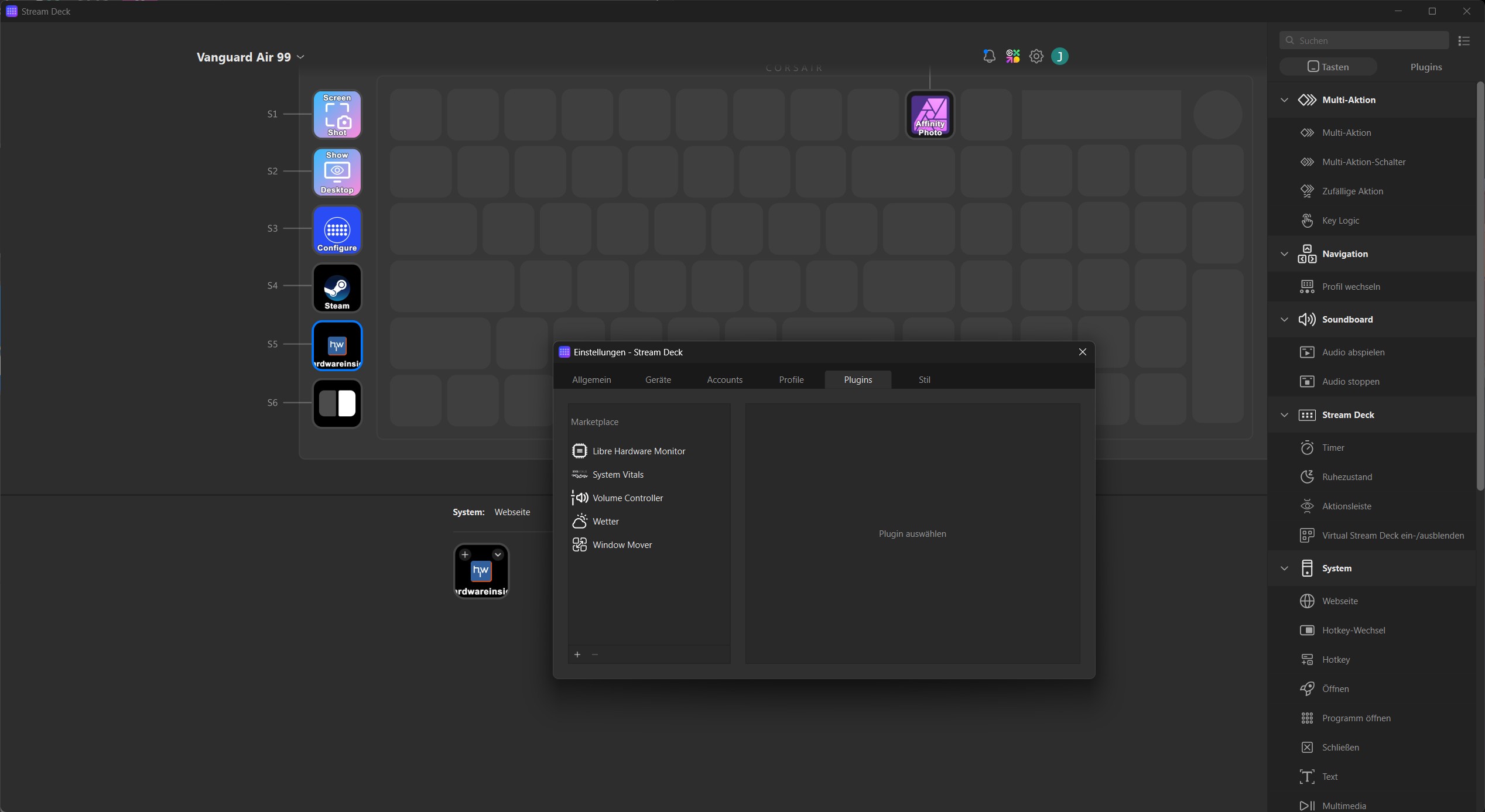The image size is (1485, 812).
Task: Click the settings gear icon
Action: [x=1036, y=56]
